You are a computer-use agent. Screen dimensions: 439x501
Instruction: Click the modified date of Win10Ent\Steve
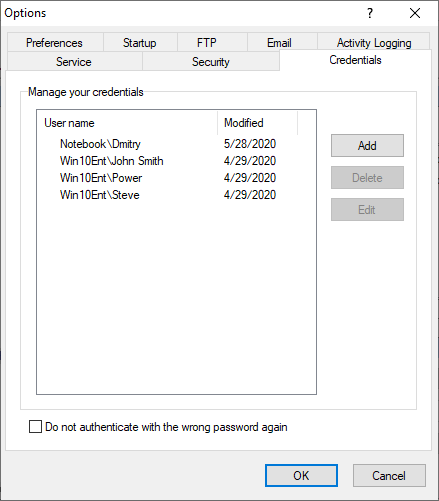(250, 195)
